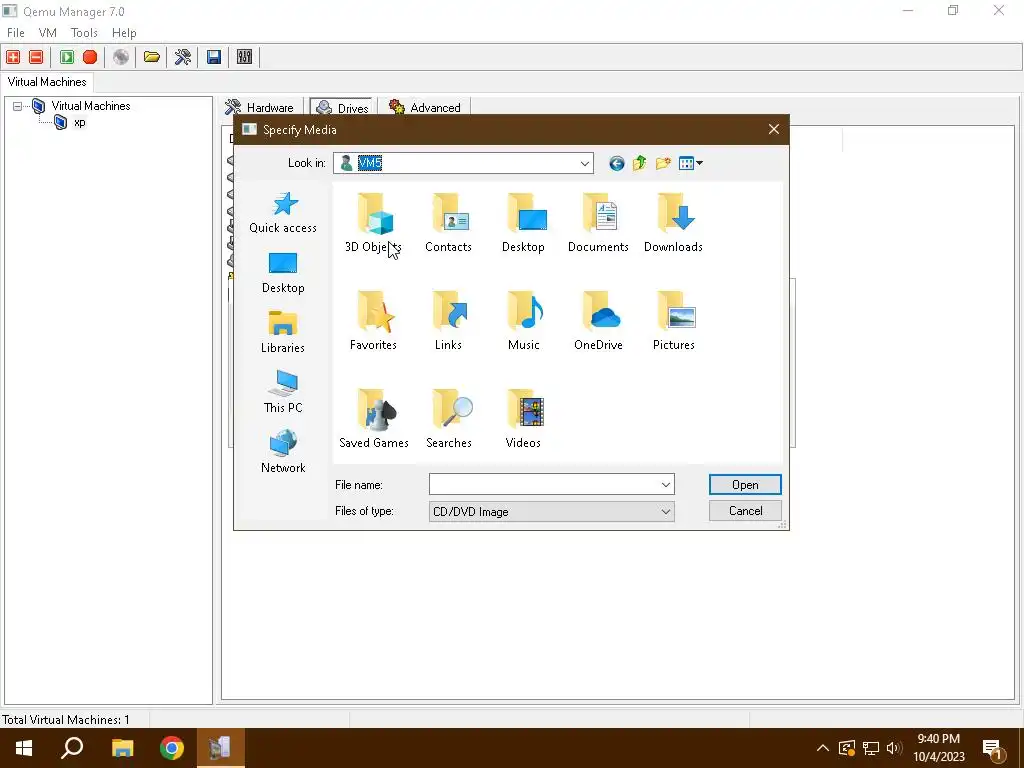Select the Favorites folder
The image size is (1024, 768).
pyautogui.click(x=373, y=321)
